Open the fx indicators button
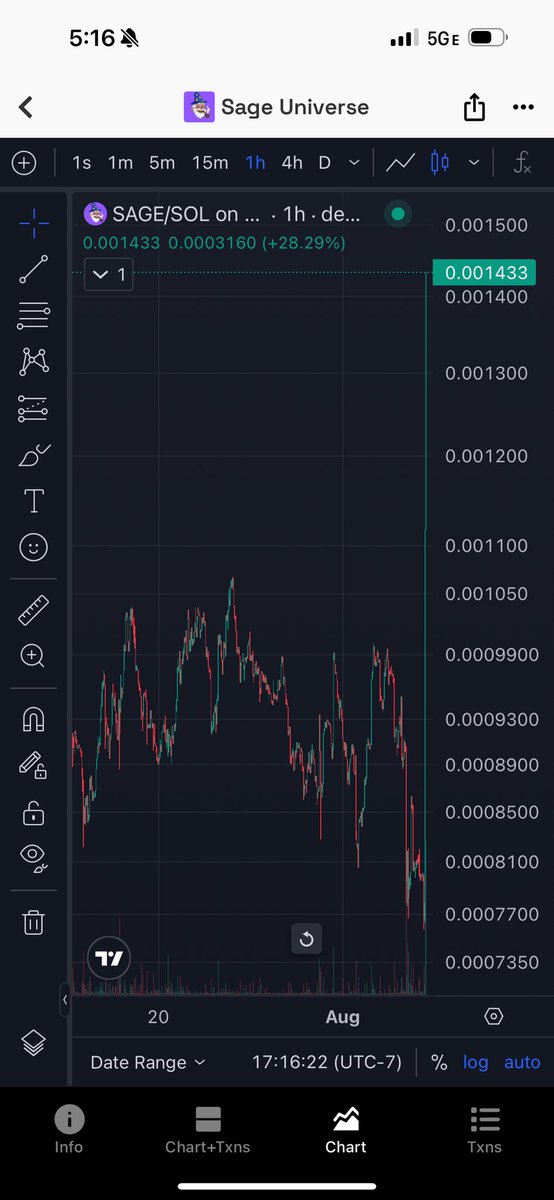 coord(522,162)
